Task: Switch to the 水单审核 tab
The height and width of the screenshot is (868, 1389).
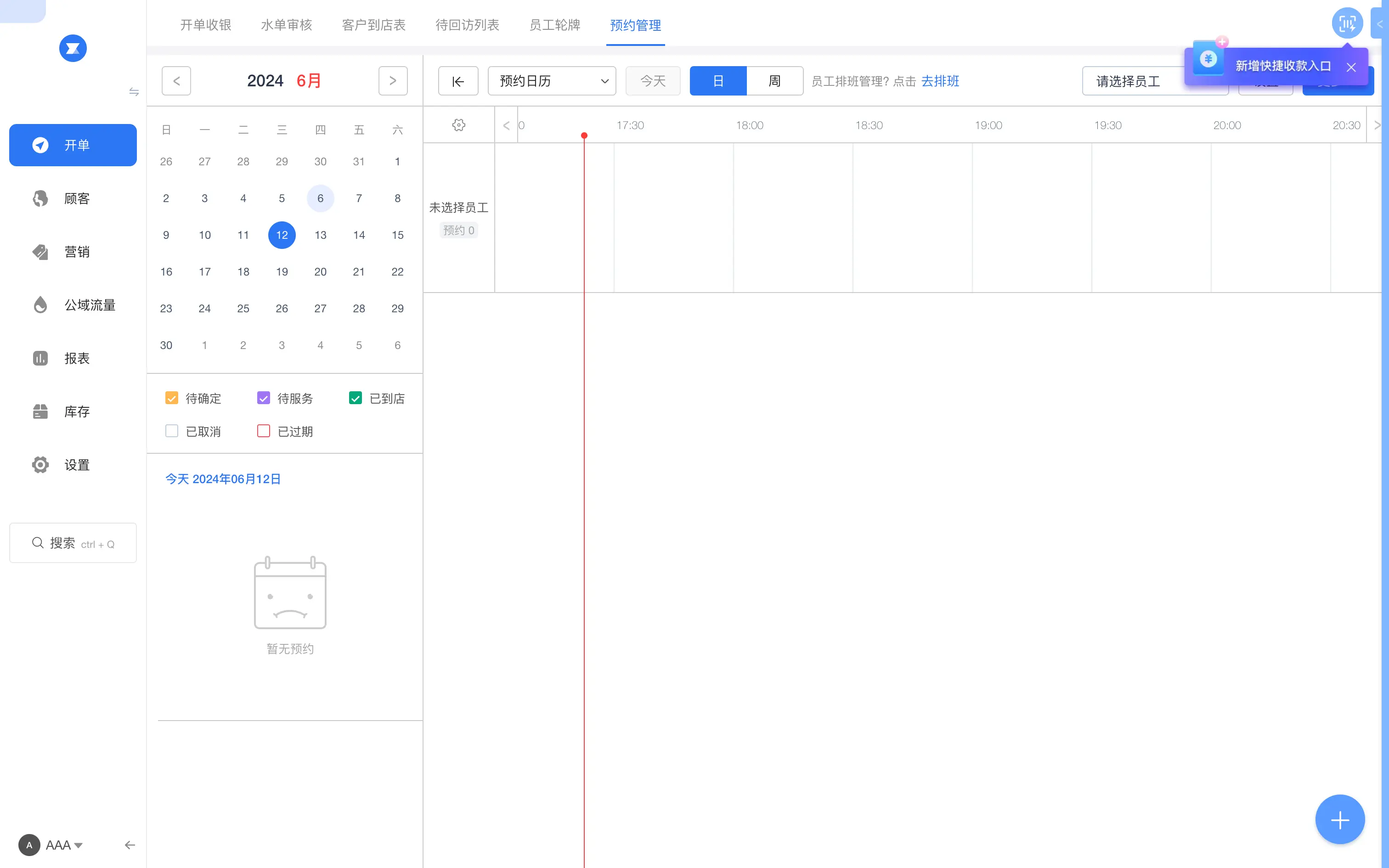Action: tap(286, 25)
